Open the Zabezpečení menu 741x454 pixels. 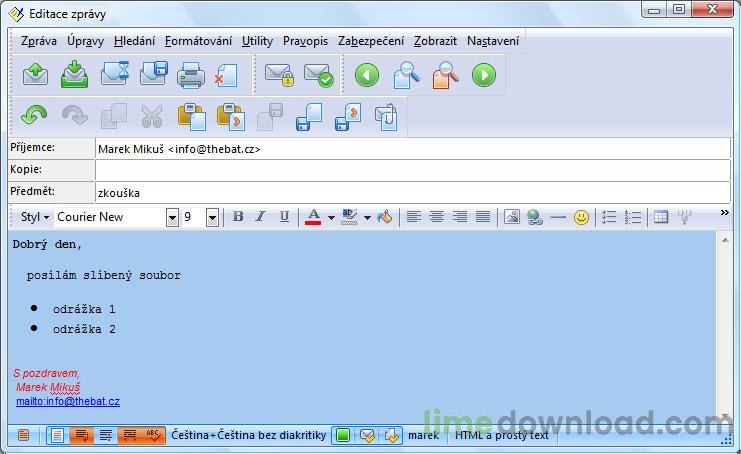pyautogui.click(x=371, y=41)
